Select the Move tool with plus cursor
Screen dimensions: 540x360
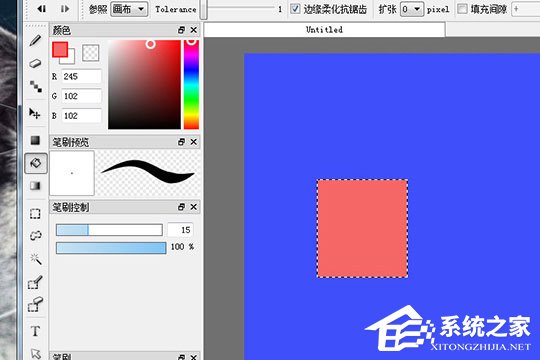click(x=35, y=113)
